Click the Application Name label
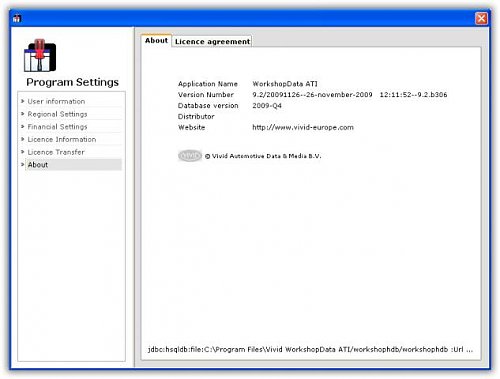Screen dimensions: 500x379 208,84
